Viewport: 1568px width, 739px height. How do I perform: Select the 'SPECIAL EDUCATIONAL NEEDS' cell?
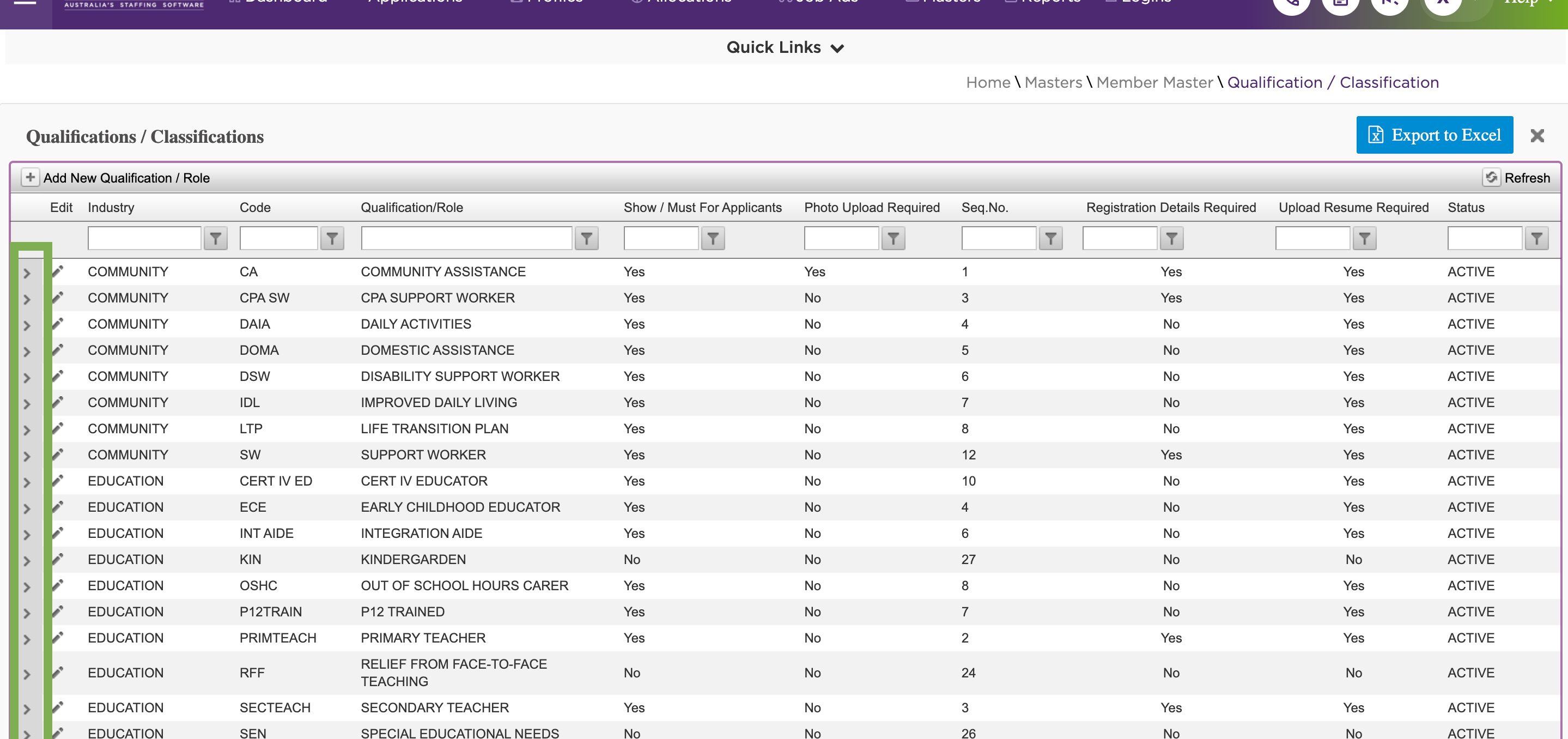pos(460,733)
